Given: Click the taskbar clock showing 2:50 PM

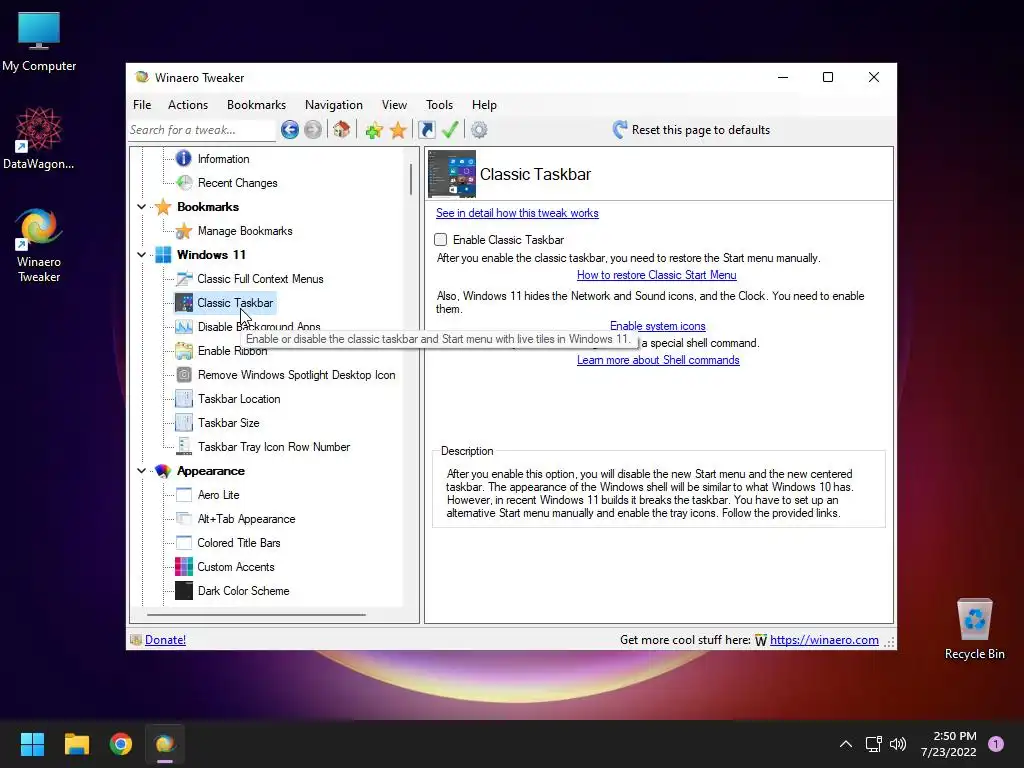Looking at the screenshot, I should pos(949,744).
